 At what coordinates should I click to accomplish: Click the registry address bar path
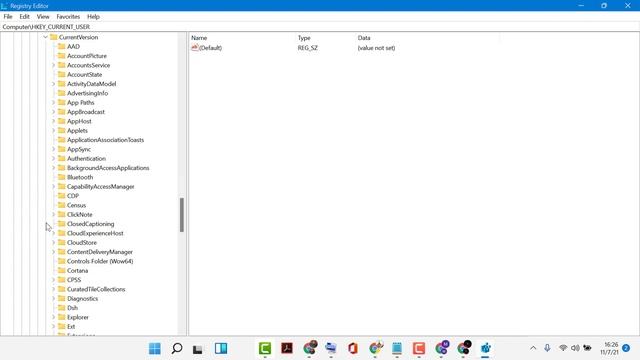click(x=46, y=27)
